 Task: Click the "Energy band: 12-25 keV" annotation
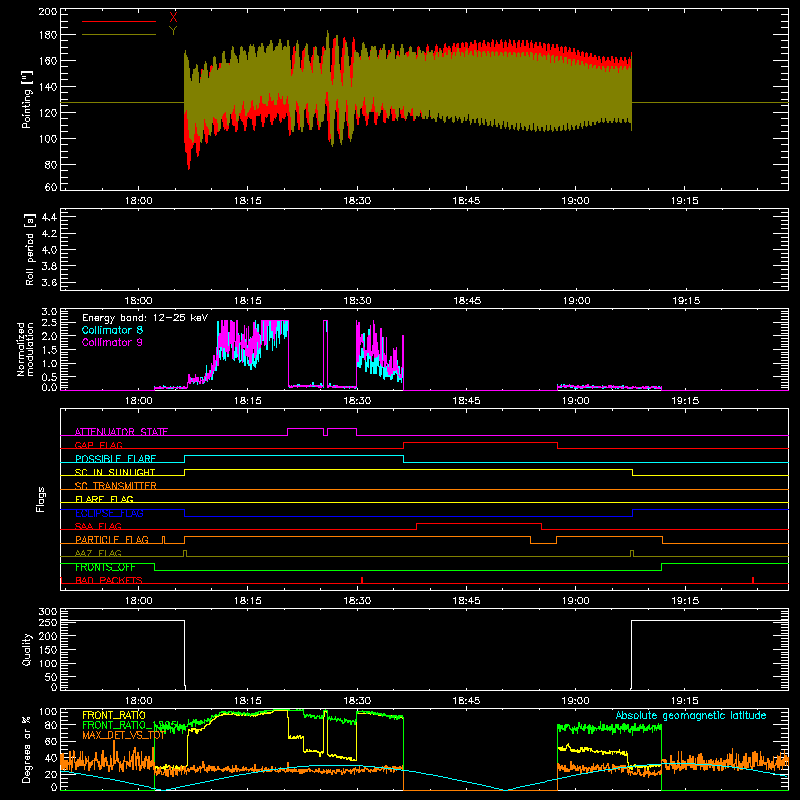tap(145, 318)
